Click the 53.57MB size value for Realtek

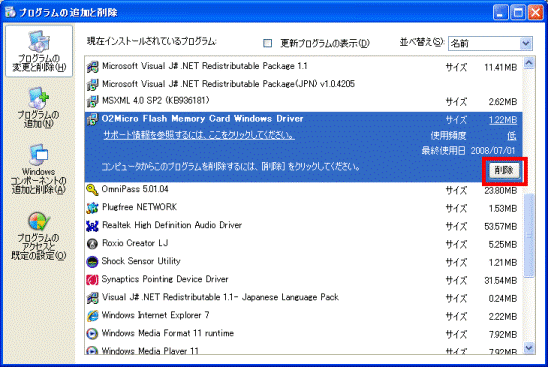tap(500, 226)
